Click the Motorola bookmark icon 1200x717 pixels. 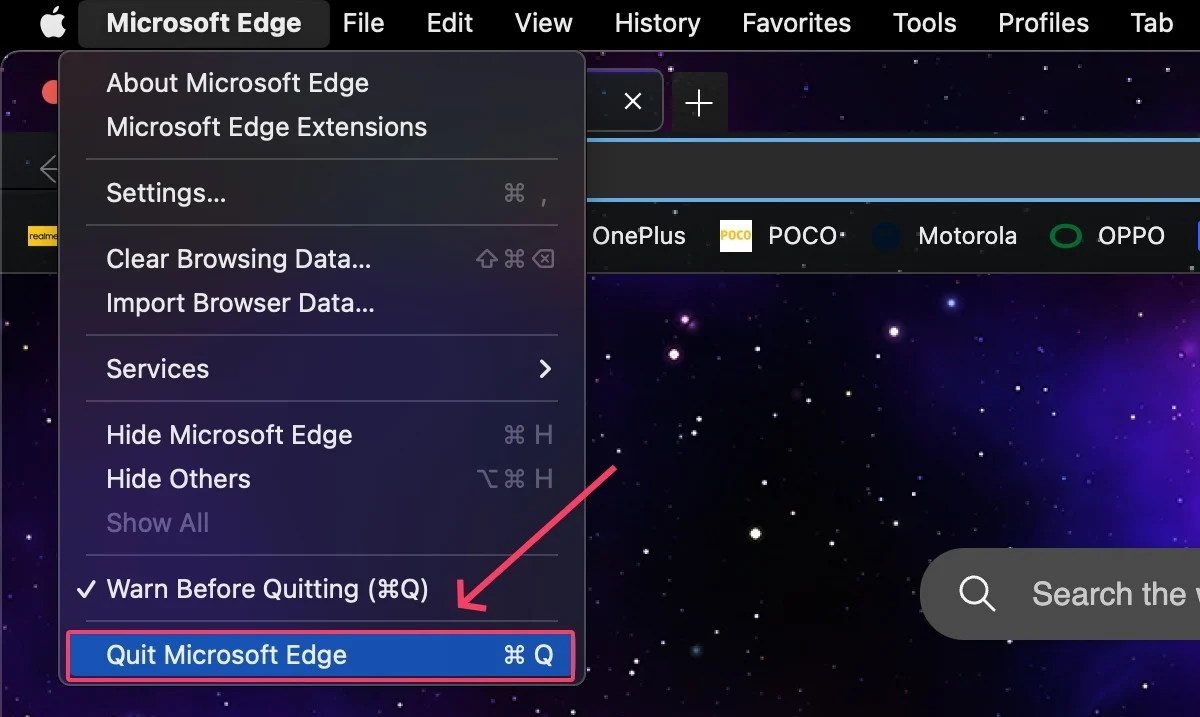pyautogui.click(x=886, y=236)
